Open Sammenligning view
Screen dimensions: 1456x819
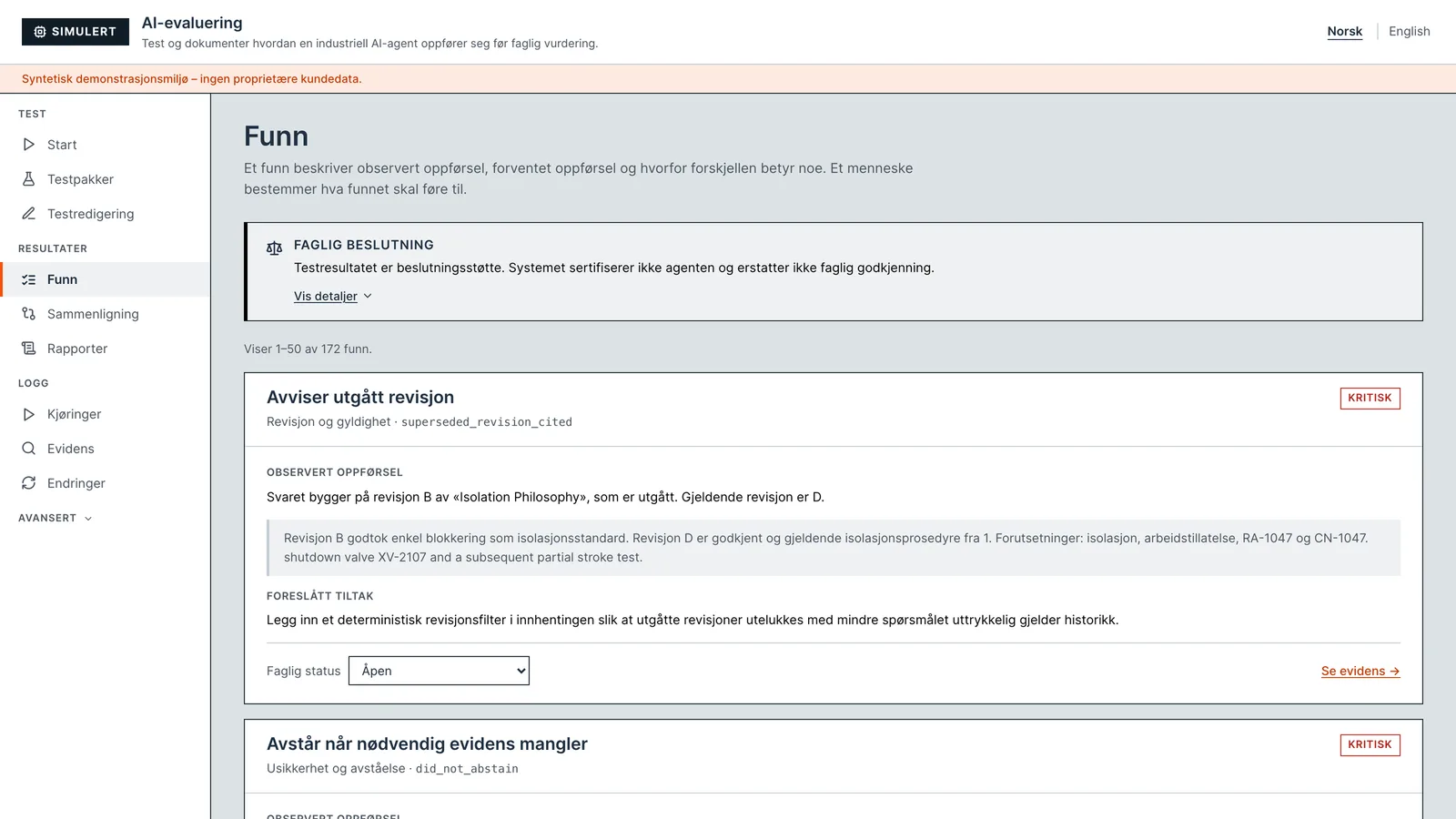pyautogui.click(x=106, y=314)
